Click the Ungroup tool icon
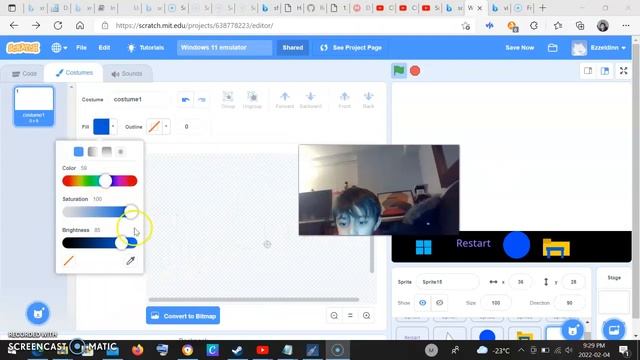Viewport: 640px width, 360px height. coord(252,100)
